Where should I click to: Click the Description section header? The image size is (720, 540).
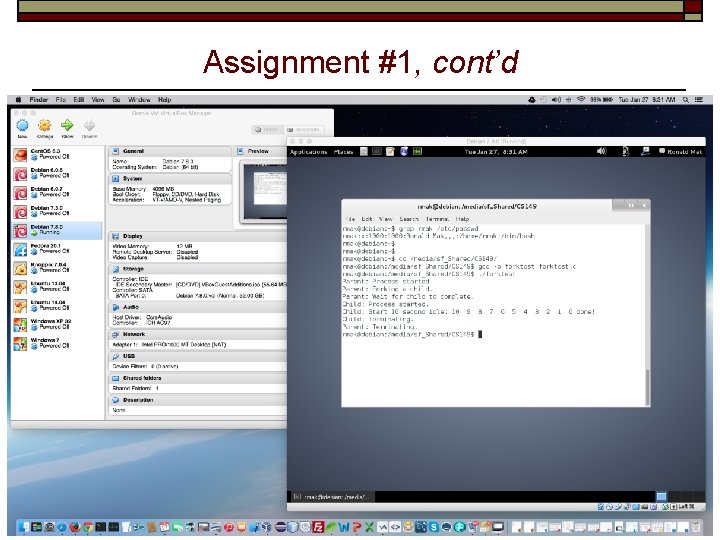click(x=197, y=400)
